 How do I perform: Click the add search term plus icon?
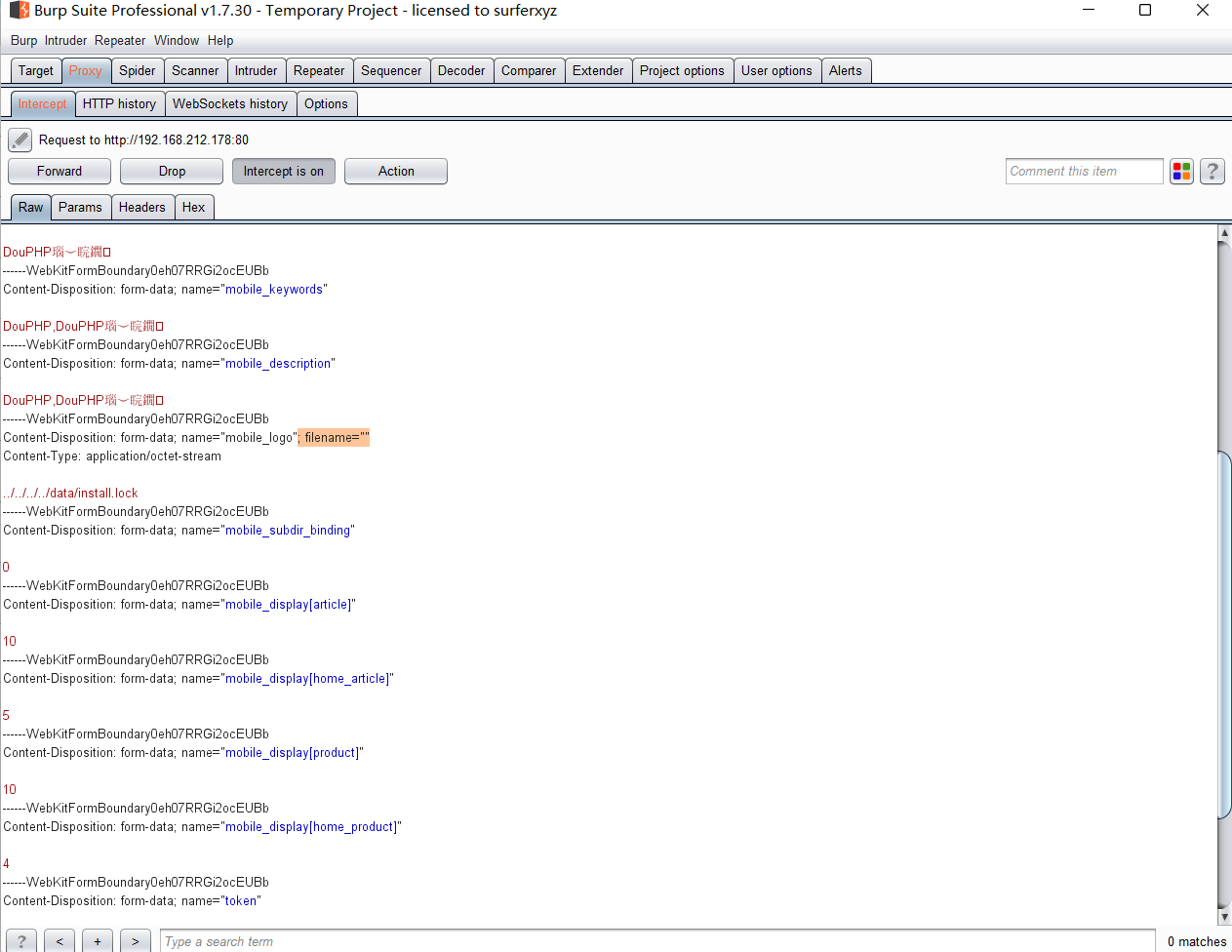(x=97, y=940)
